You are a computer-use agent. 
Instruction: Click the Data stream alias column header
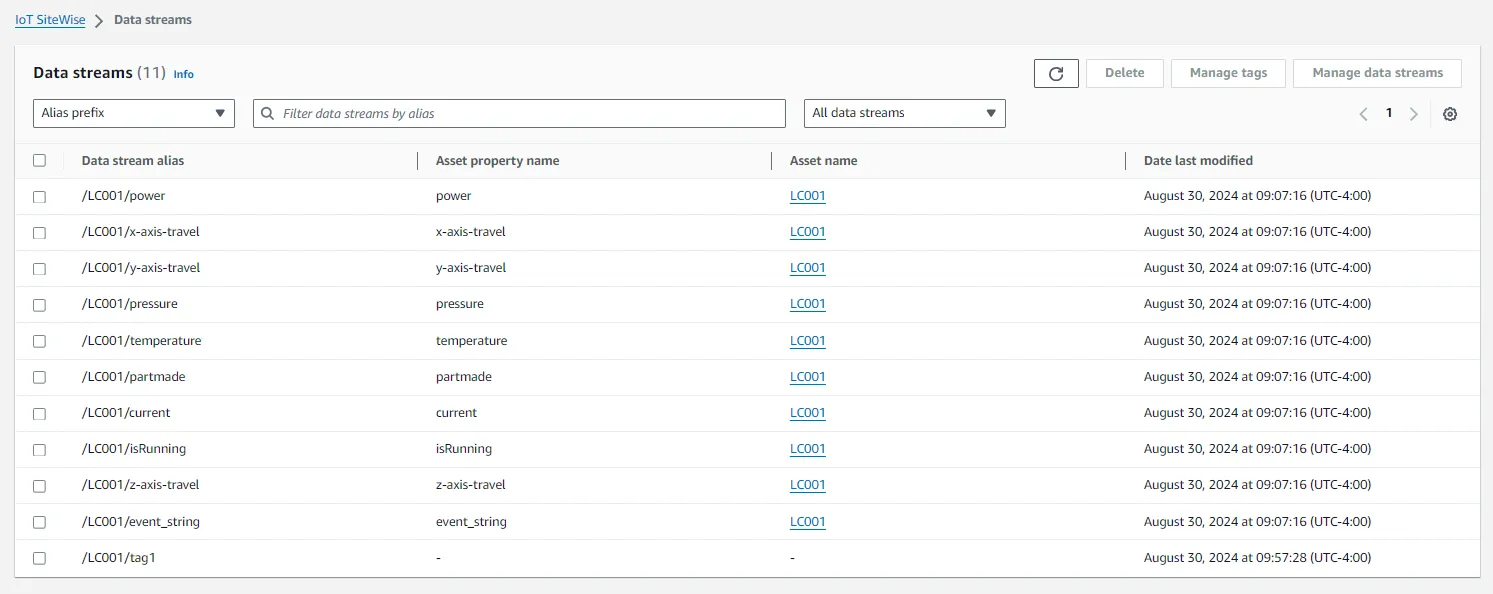pos(133,161)
